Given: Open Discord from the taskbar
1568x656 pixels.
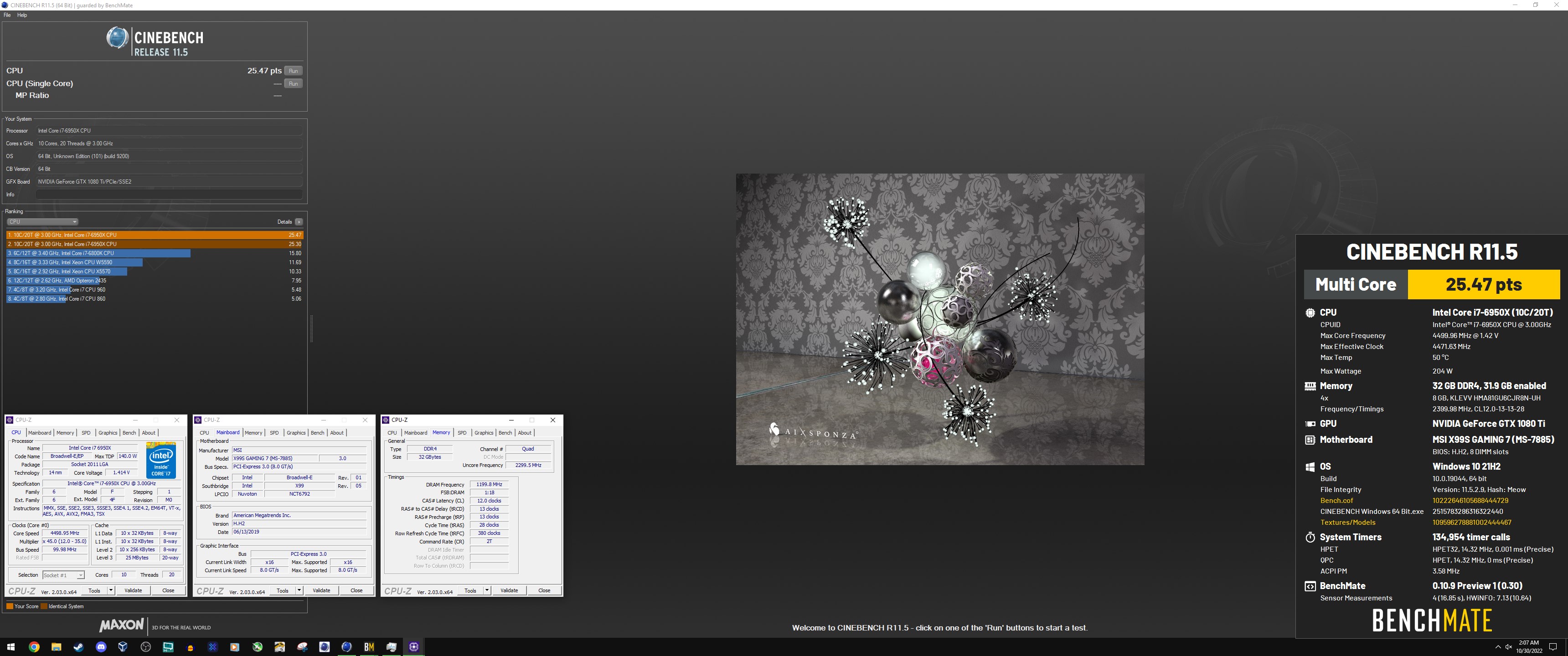Looking at the screenshot, I should click(x=101, y=647).
